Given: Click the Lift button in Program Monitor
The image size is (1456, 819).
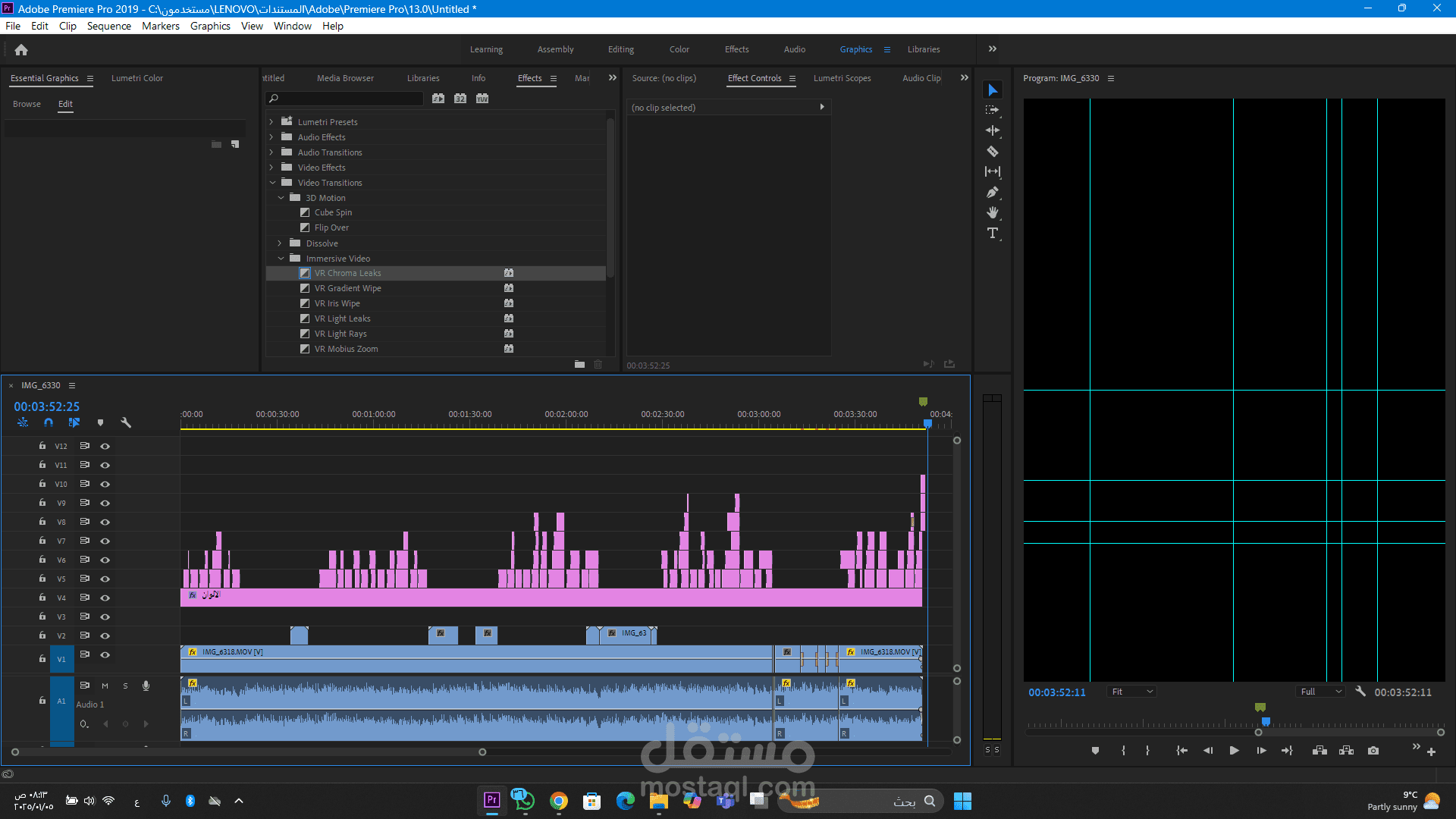Looking at the screenshot, I should pos(1319,751).
